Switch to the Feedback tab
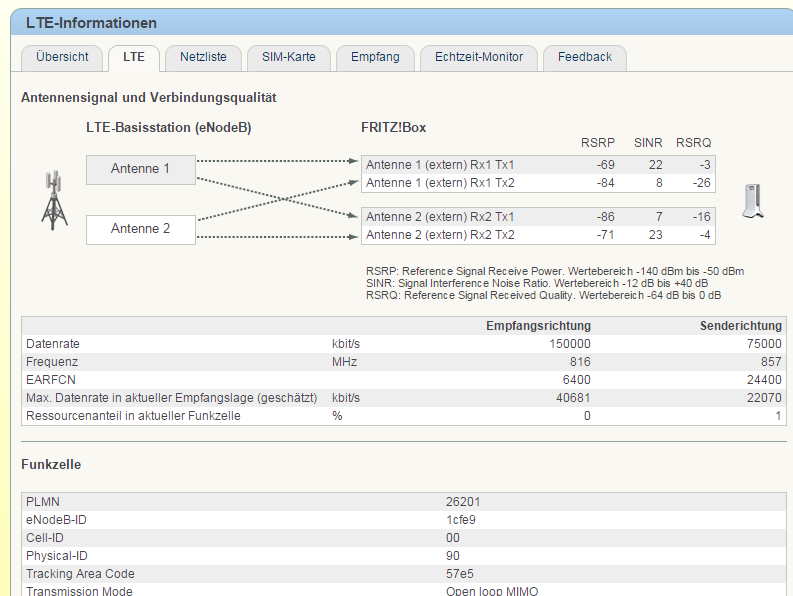Viewport: 793px width, 596px height. (x=585, y=57)
